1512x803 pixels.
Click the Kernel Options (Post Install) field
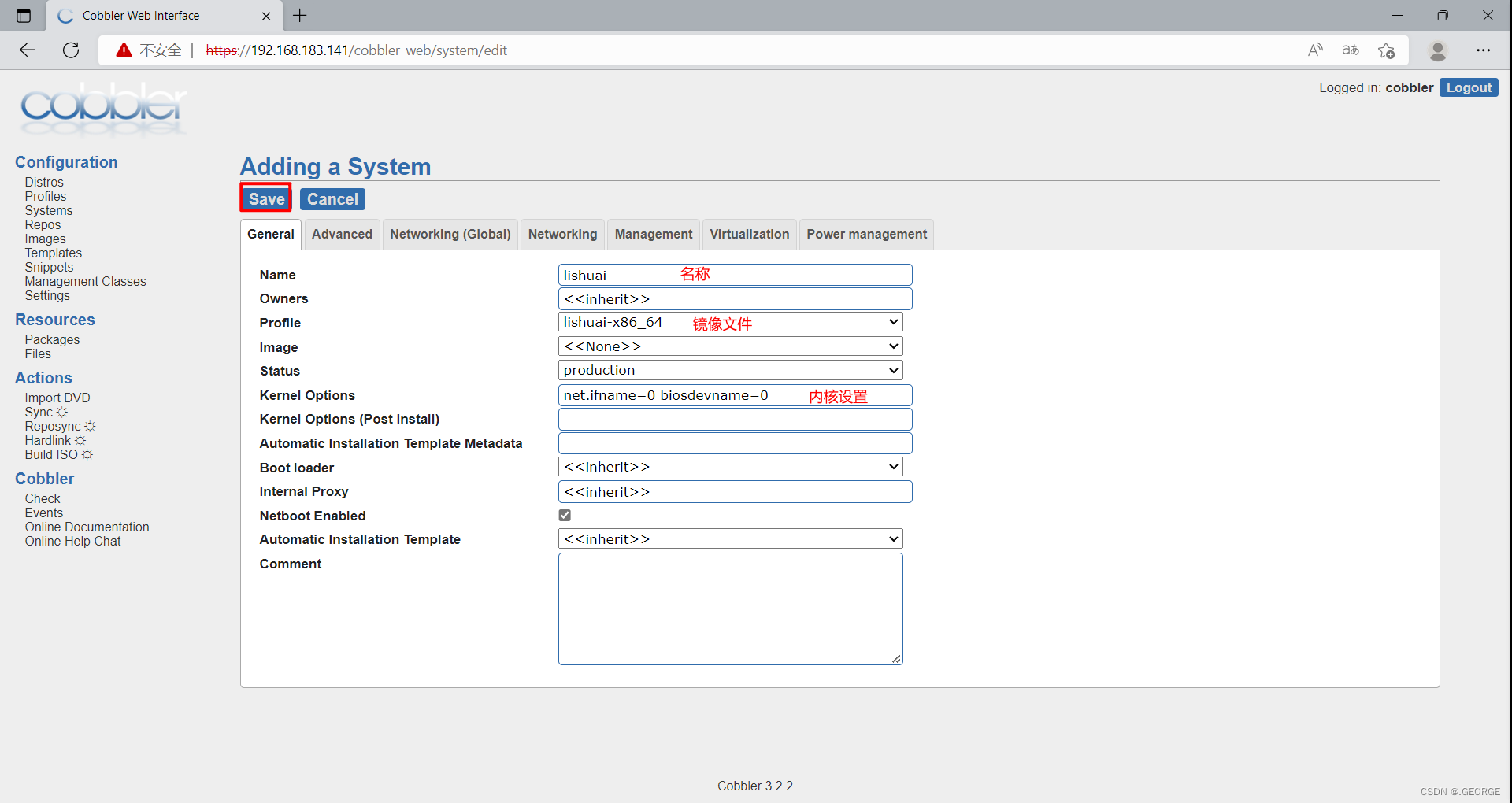[736, 420]
